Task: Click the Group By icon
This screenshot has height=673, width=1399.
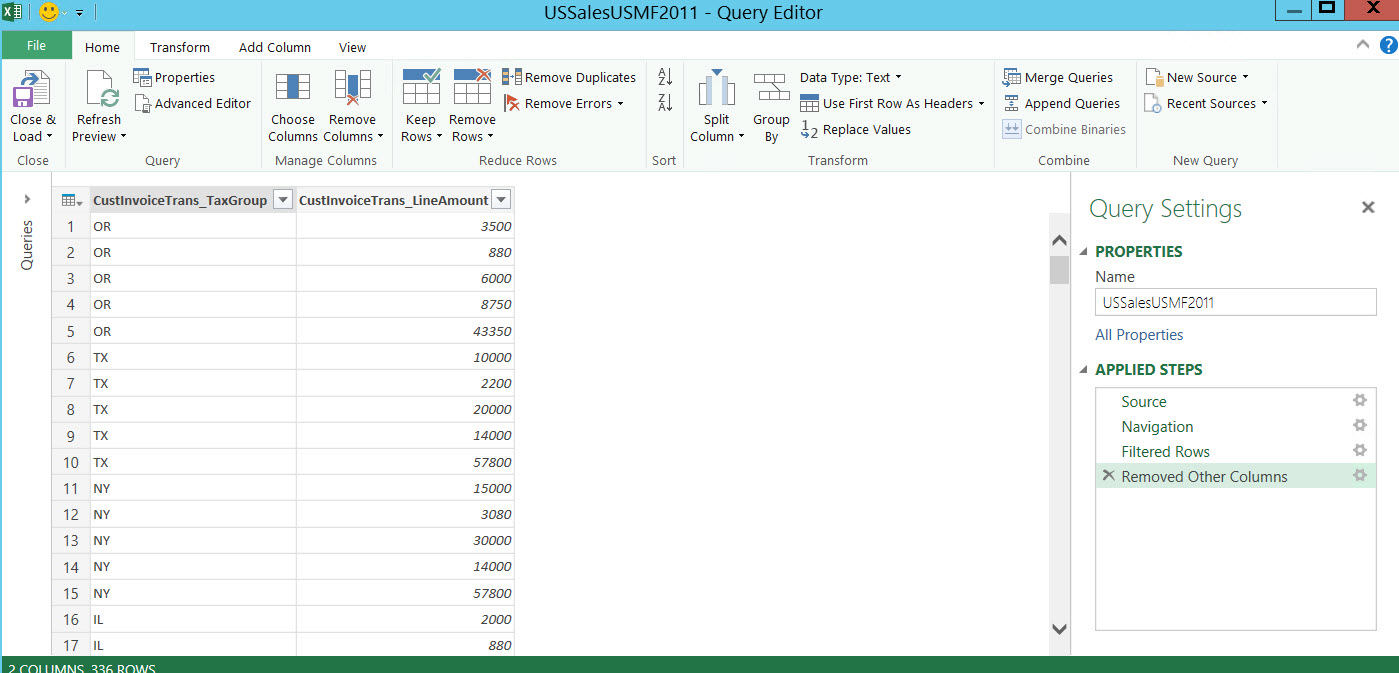Action: coord(771,88)
